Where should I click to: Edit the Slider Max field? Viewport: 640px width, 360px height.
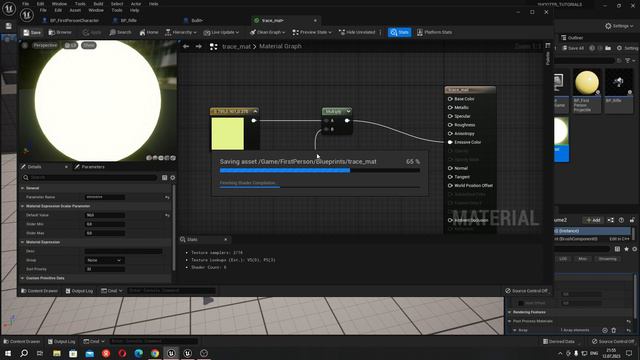(x=104, y=233)
